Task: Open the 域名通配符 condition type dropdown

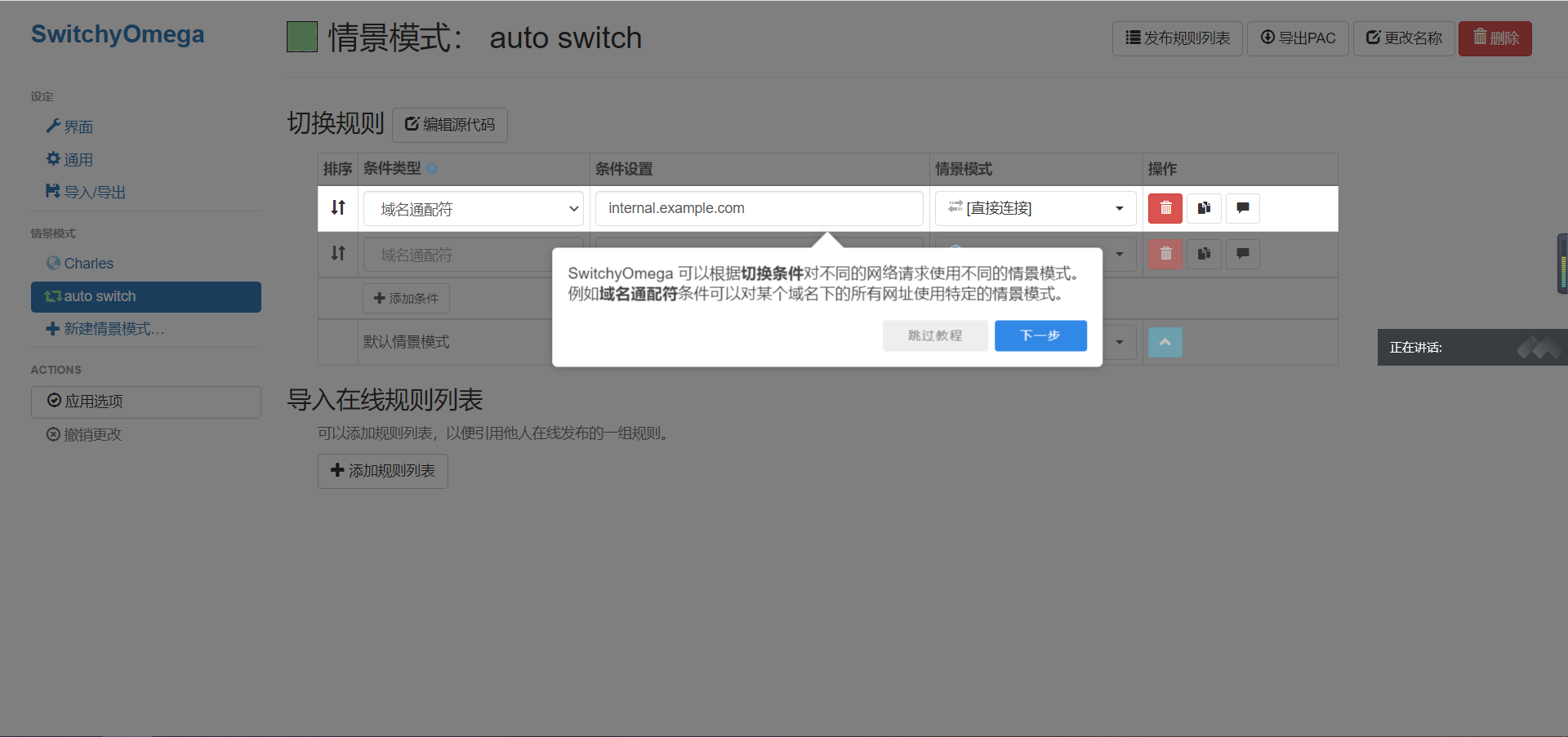Action: (474, 209)
